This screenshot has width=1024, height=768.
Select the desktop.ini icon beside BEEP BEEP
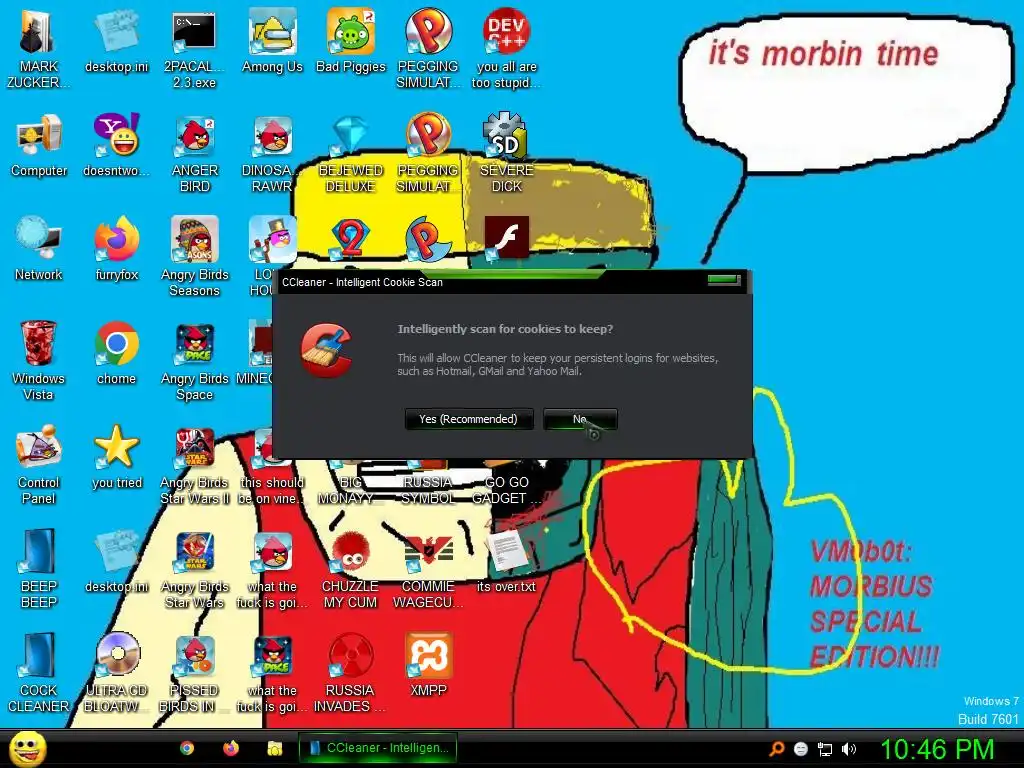point(116,561)
